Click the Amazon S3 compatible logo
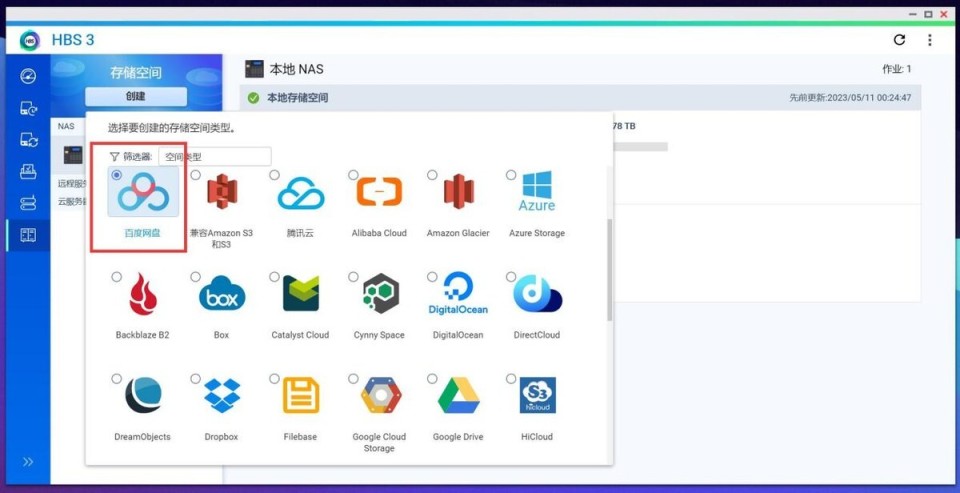960x493 pixels. click(x=222, y=192)
